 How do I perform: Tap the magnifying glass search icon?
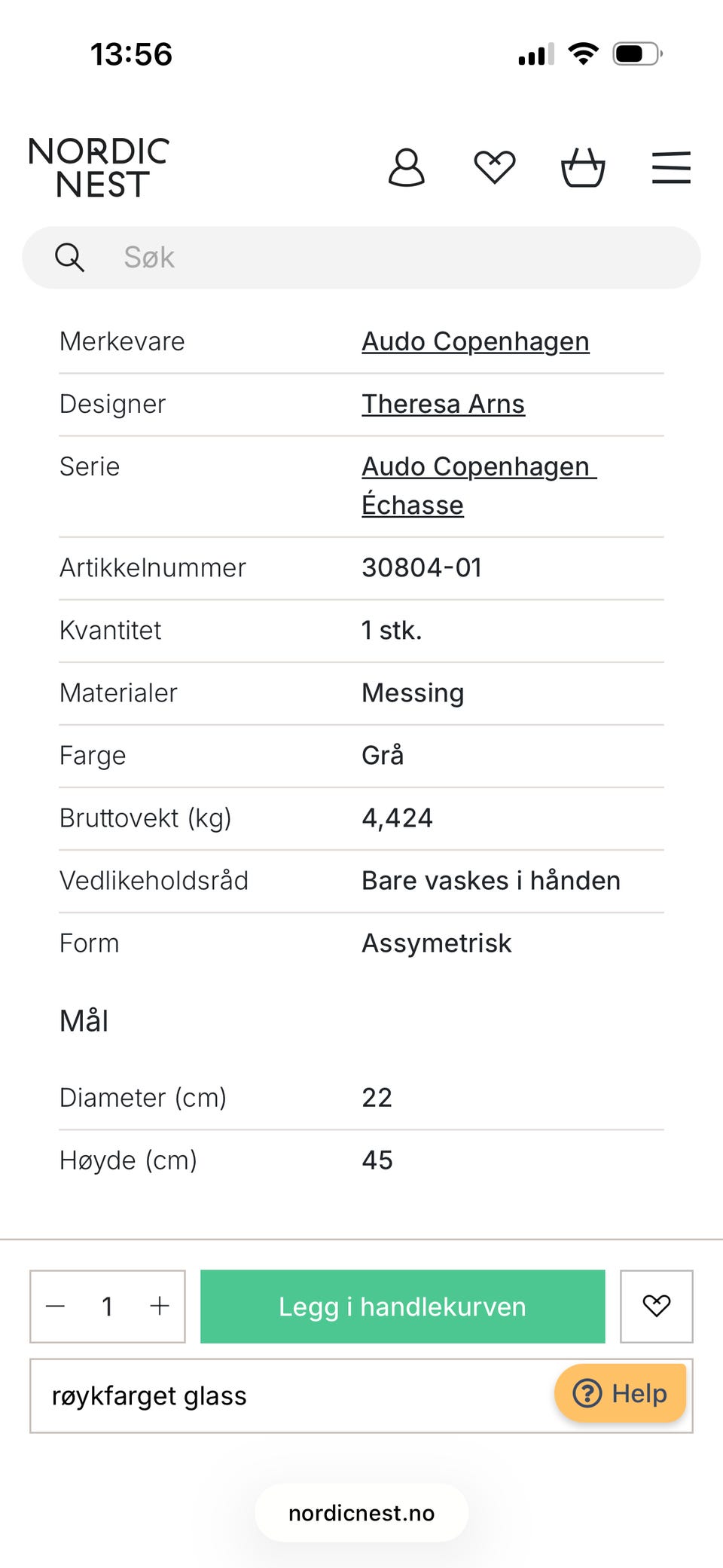click(69, 258)
